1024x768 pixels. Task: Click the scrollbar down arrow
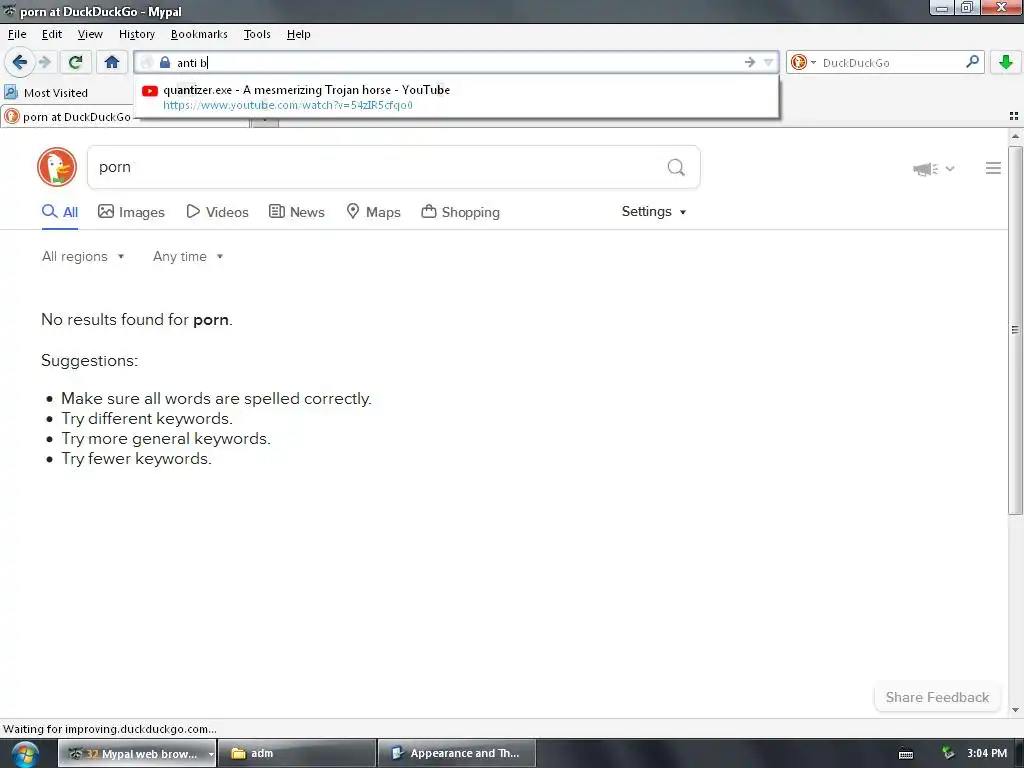pos(1015,710)
